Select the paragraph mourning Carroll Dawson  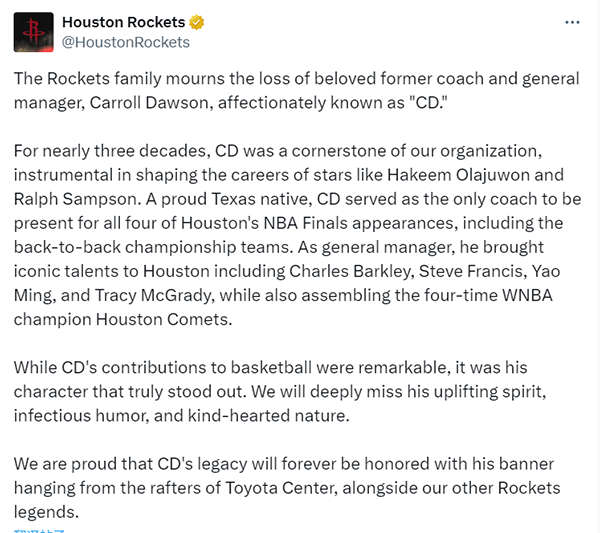pos(297,91)
